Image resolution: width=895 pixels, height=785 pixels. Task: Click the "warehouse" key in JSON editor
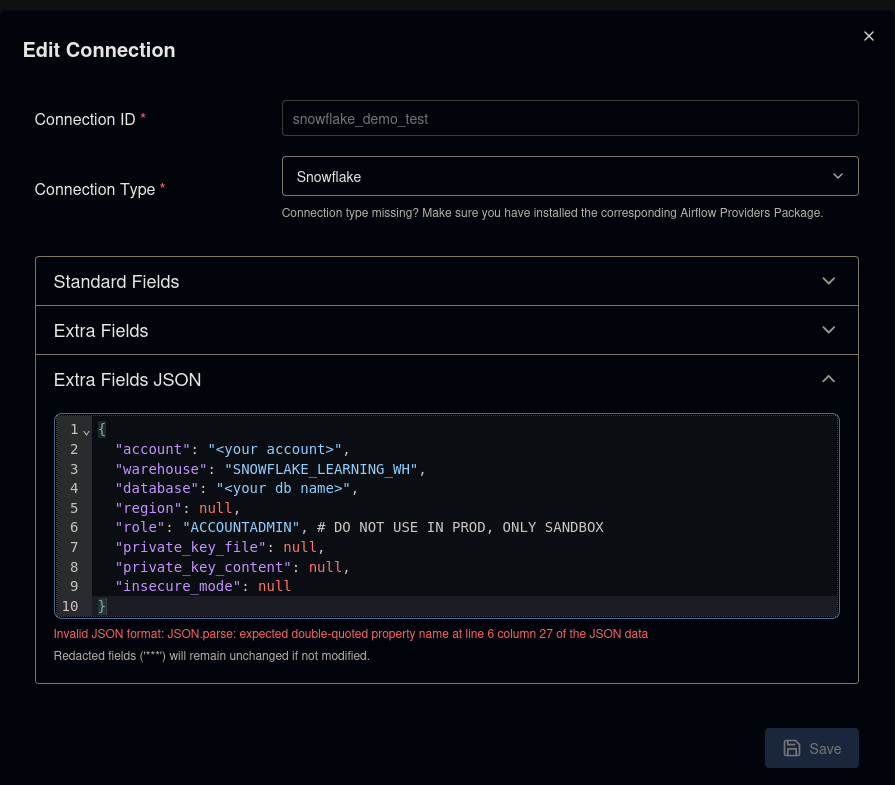(x=161, y=469)
